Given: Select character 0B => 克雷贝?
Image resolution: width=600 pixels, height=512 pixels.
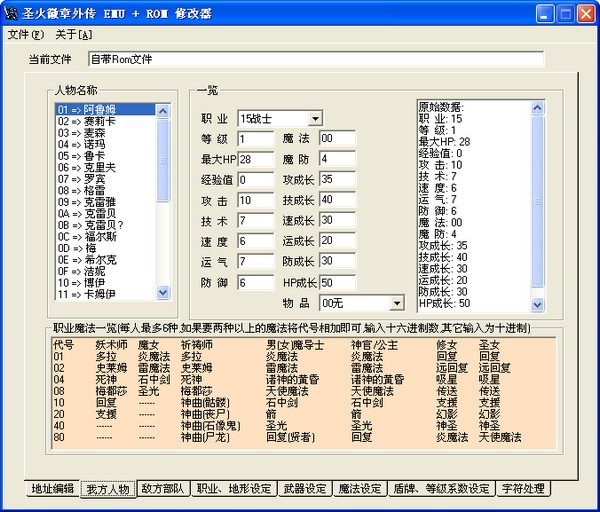Looking at the screenshot, I should 106,225.
